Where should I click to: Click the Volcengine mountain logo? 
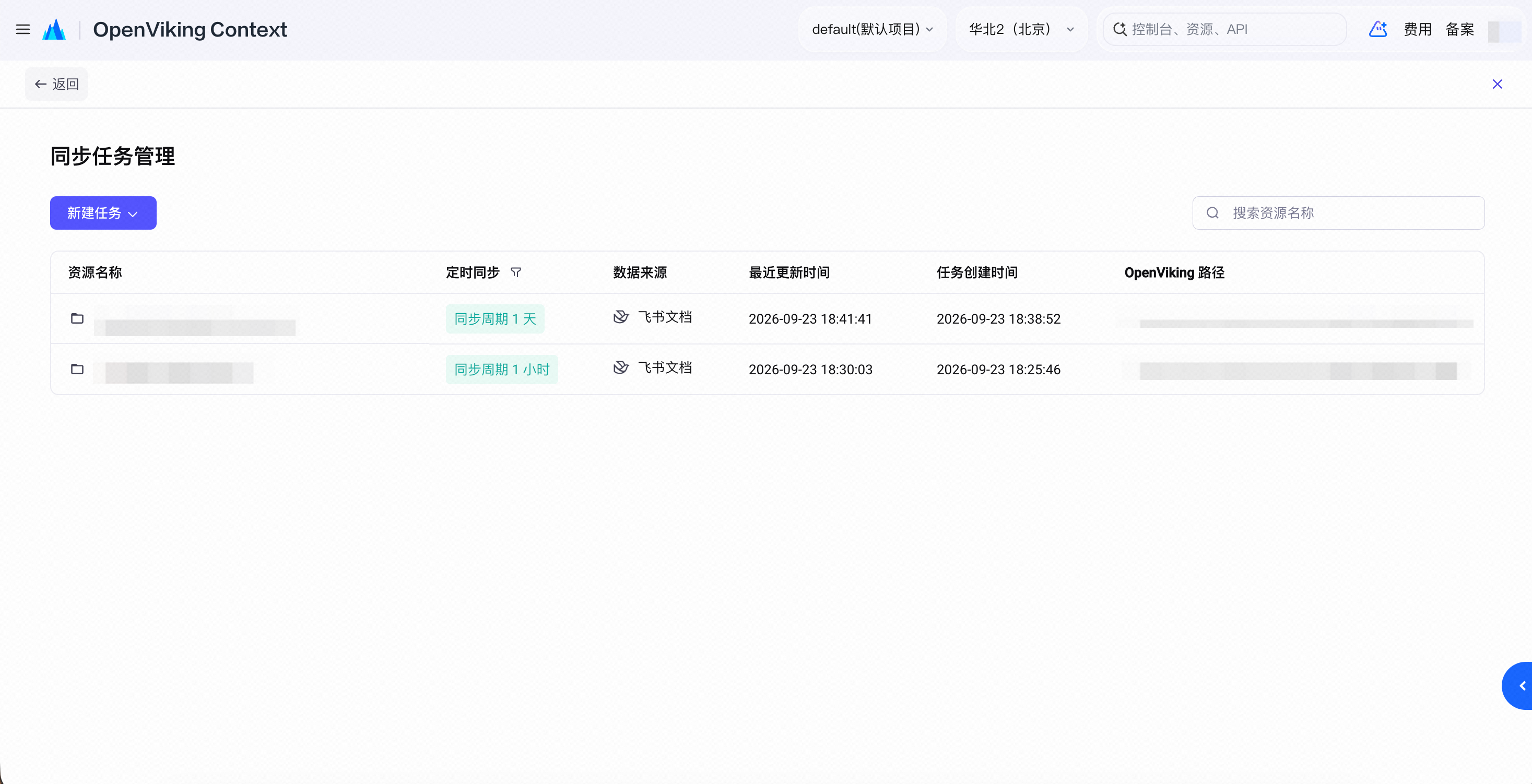(54, 30)
